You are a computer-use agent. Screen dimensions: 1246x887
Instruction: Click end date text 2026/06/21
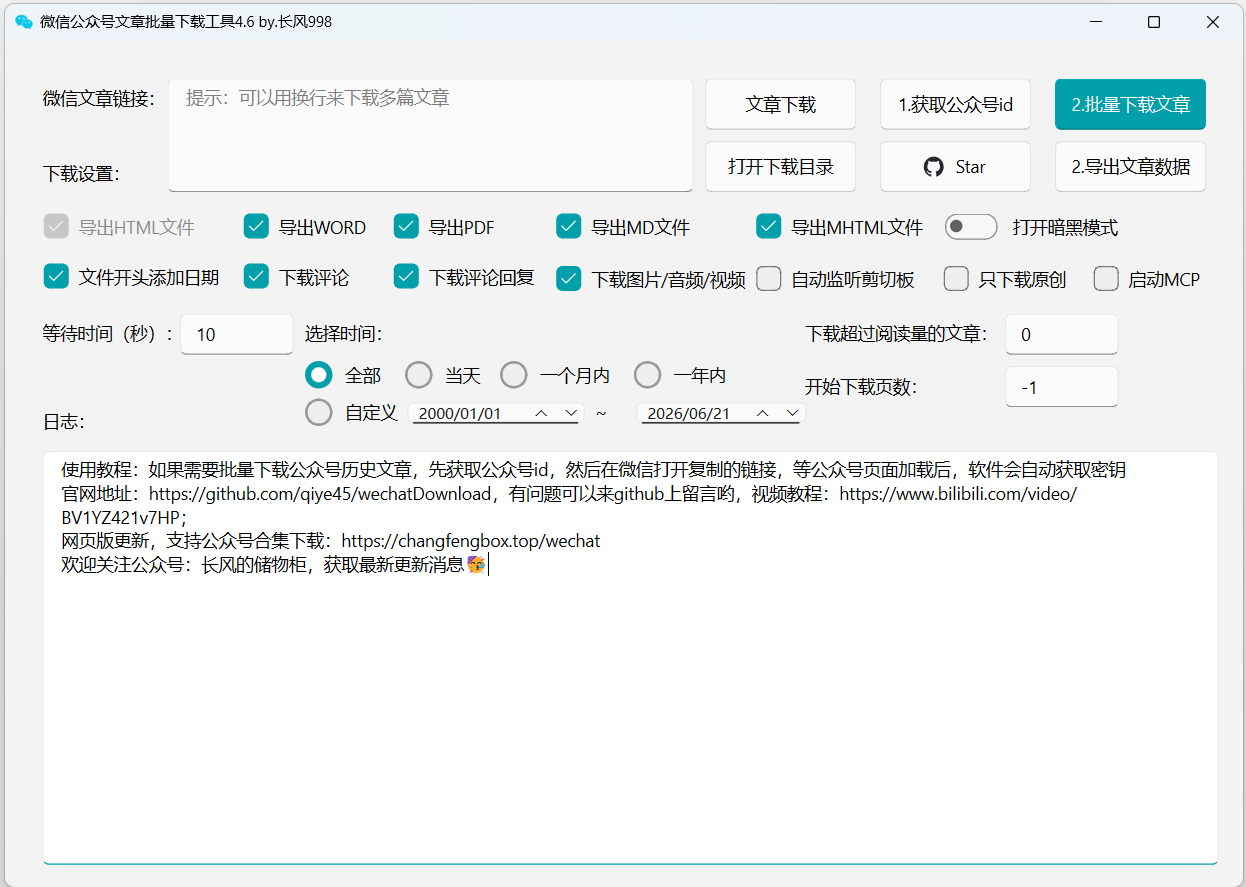pyautogui.click(x=689, y=413)
